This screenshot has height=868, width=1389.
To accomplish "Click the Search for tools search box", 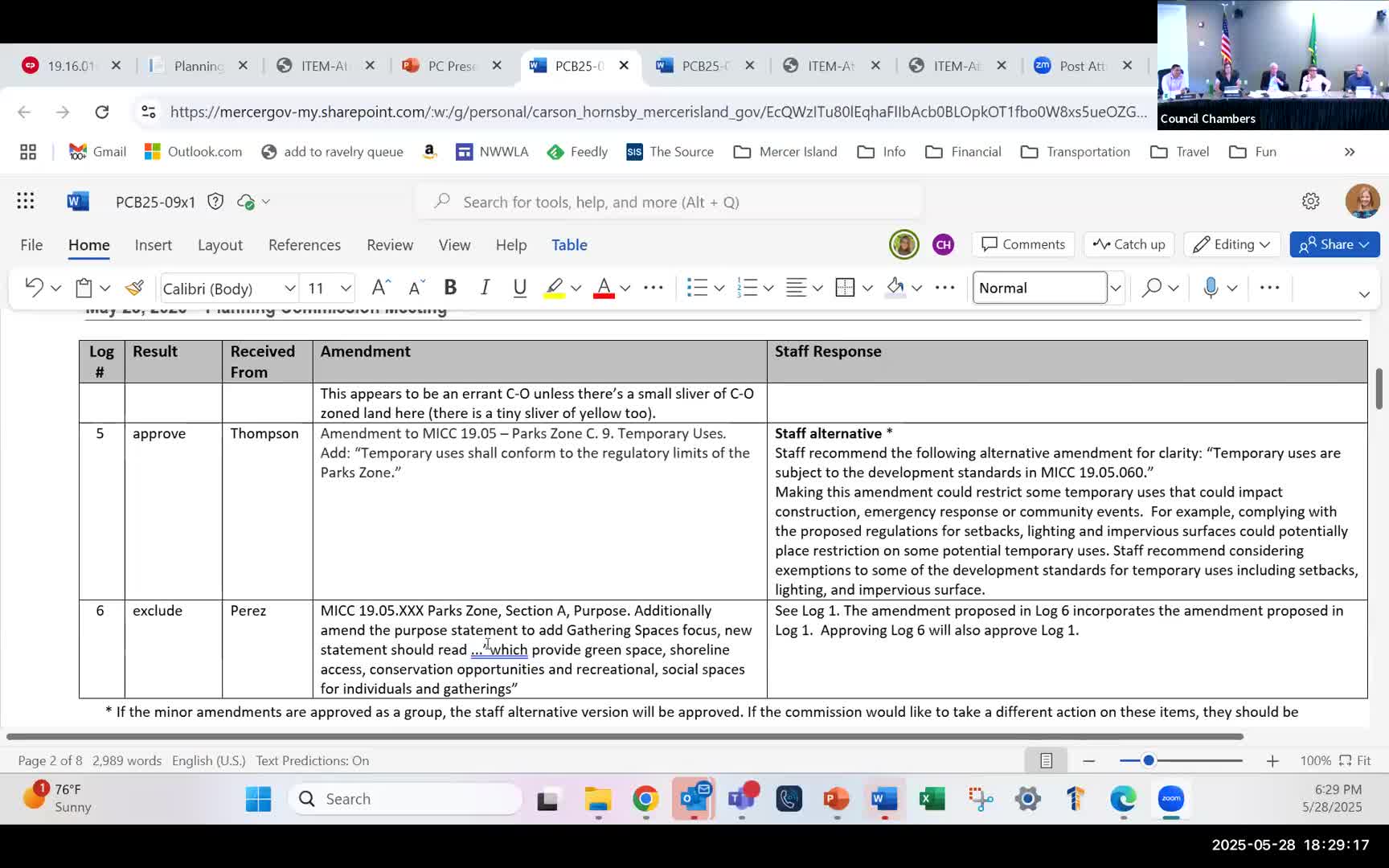I will [669, 202].
